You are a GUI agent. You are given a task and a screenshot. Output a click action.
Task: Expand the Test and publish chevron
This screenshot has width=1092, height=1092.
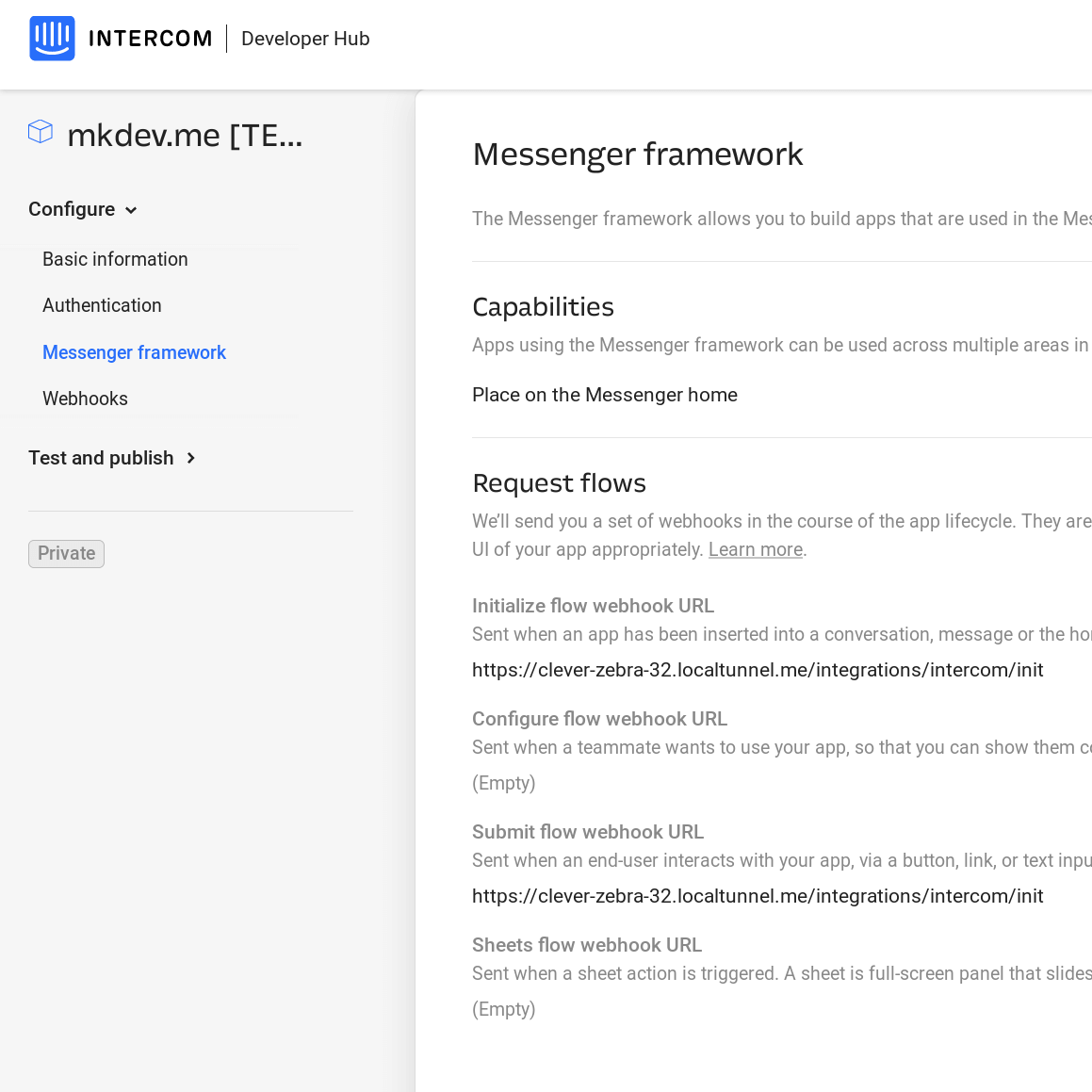pyautogui.click(x=191, y=458)
